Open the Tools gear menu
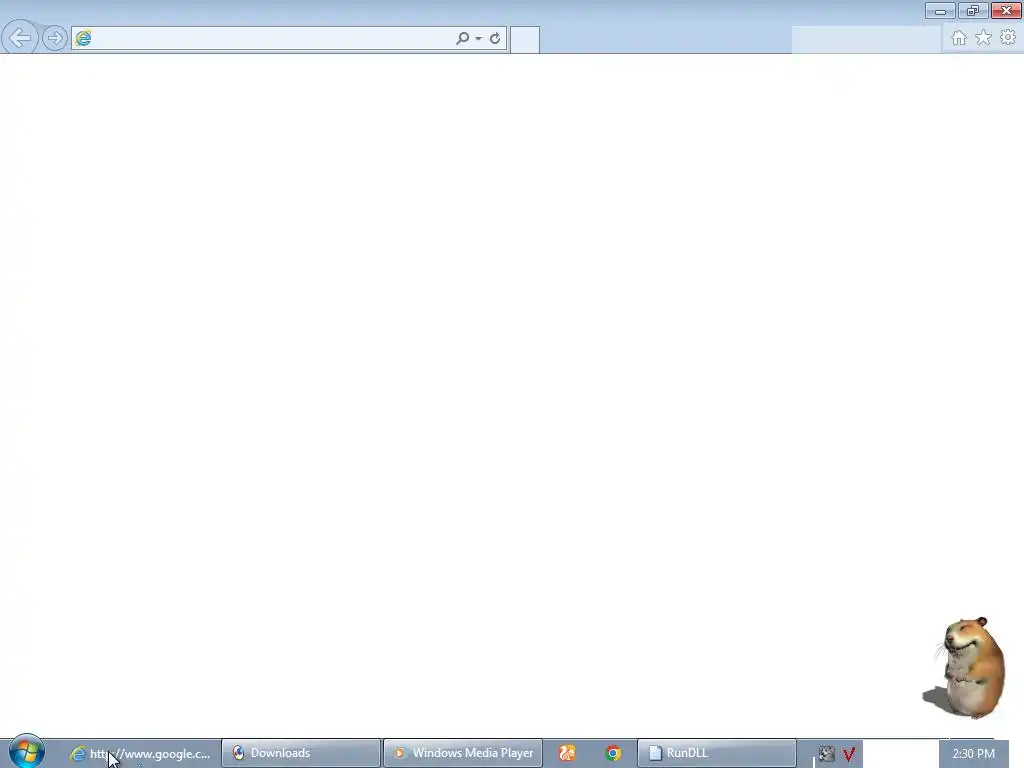 (1008, 37)
